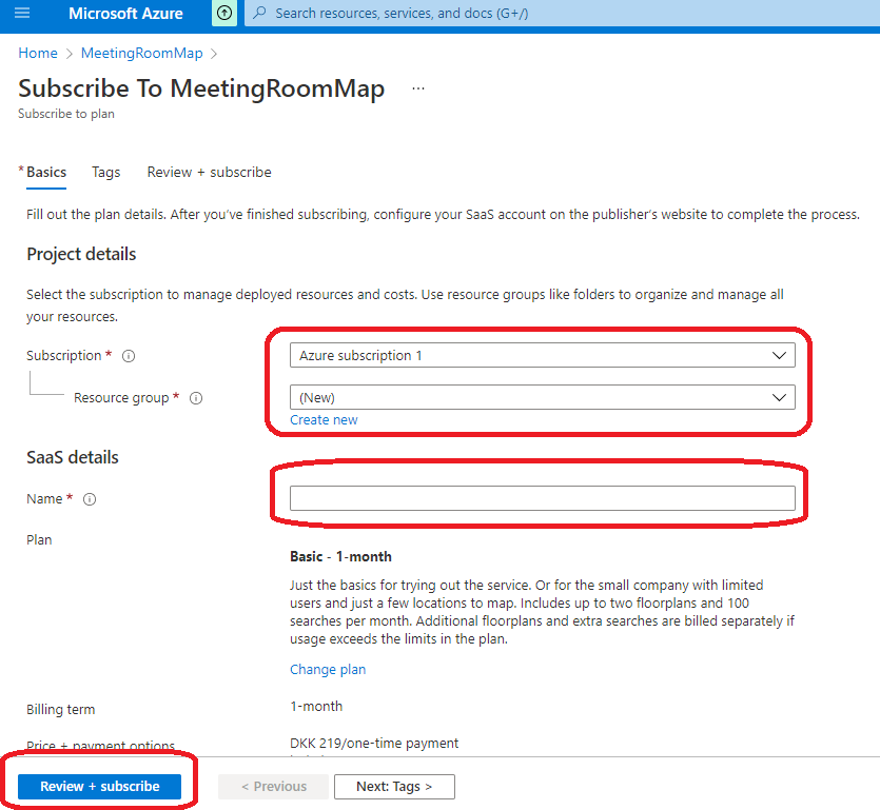Open the info tooltip for Resource group
The image size is (880, 810).
click(x=196, y=398)
